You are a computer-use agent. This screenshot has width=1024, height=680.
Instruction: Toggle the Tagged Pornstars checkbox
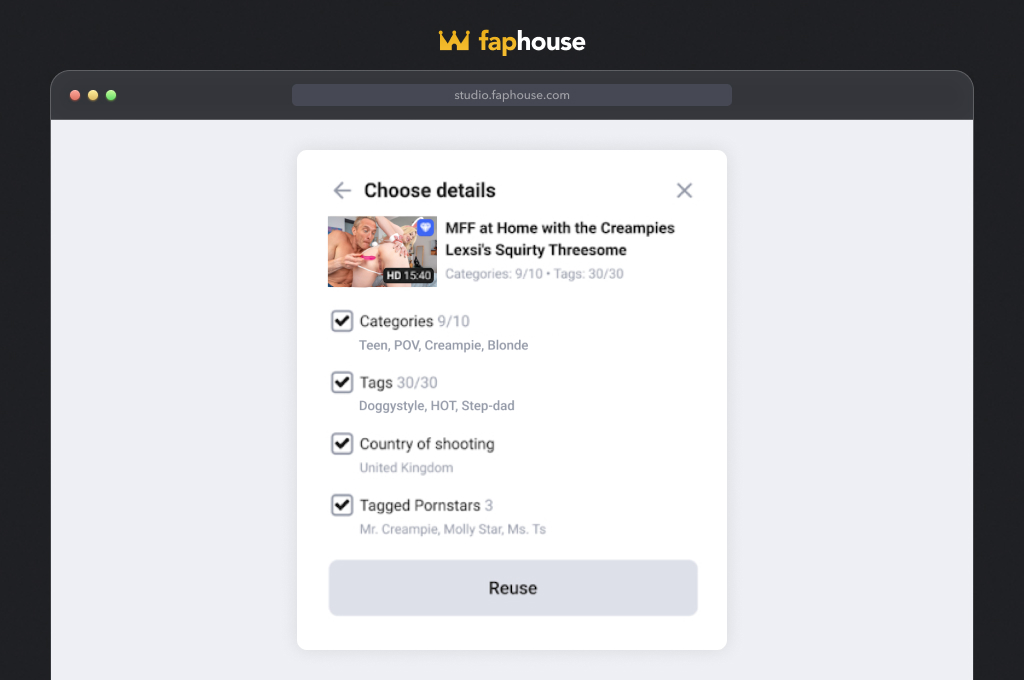click(342, 505)
